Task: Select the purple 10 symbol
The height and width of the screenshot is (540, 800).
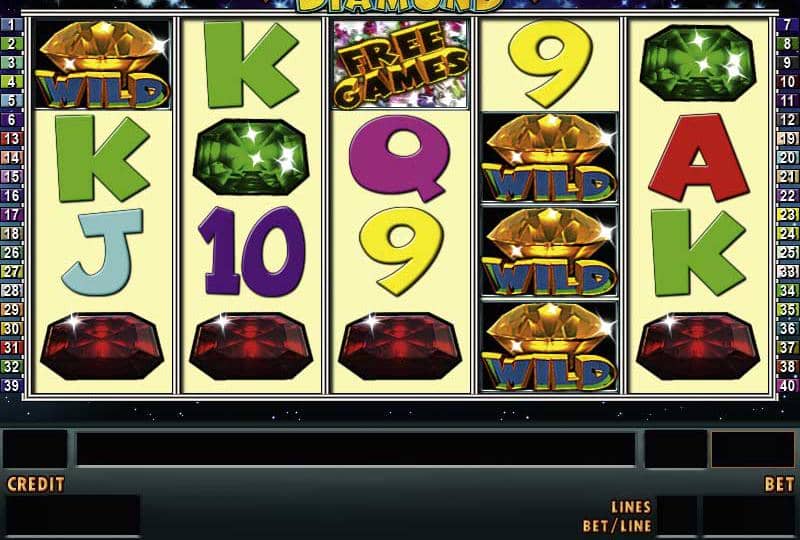Action: 252,252
